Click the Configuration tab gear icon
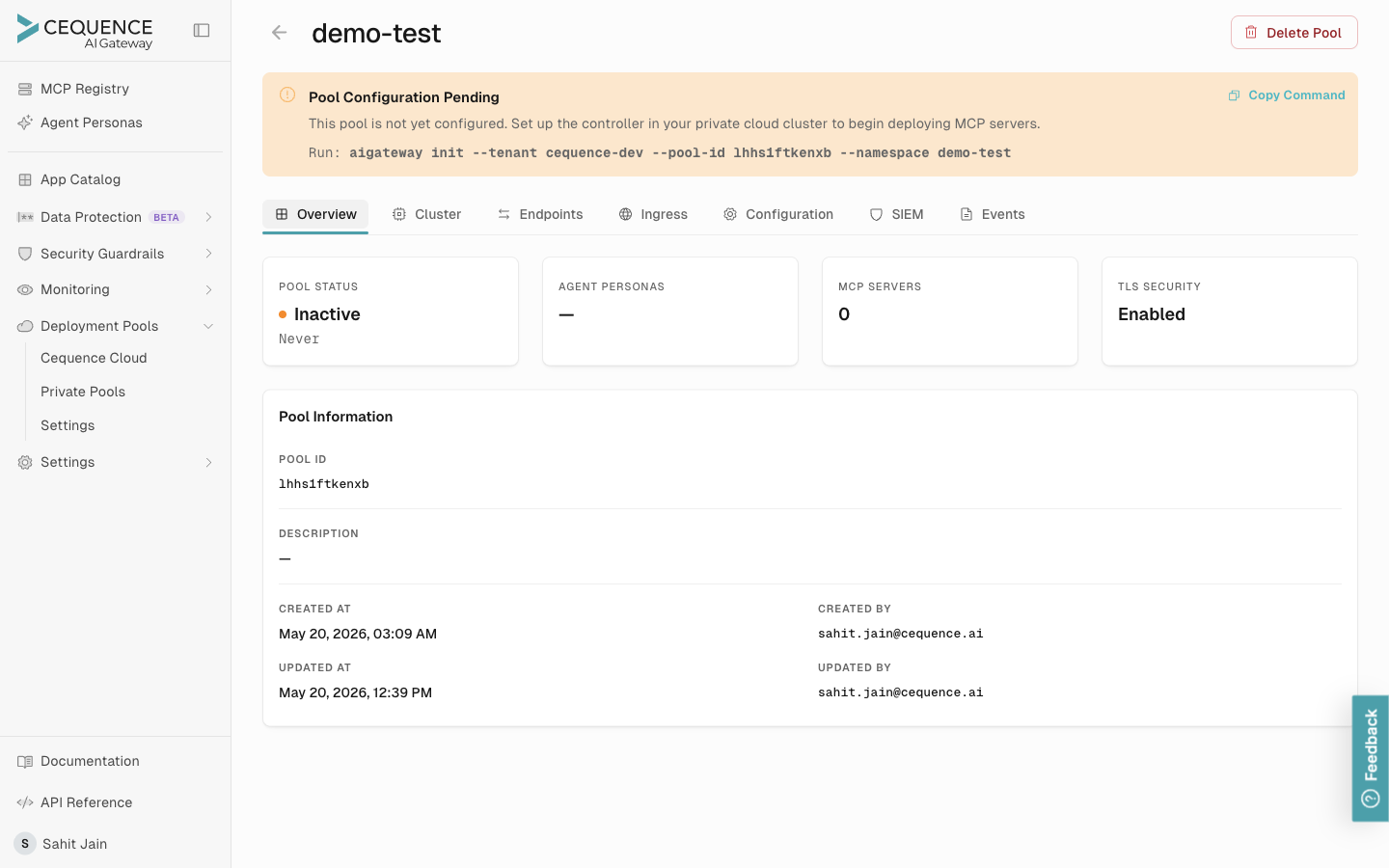The width and height of the screenshot is (1389, 868). point(730,214)
